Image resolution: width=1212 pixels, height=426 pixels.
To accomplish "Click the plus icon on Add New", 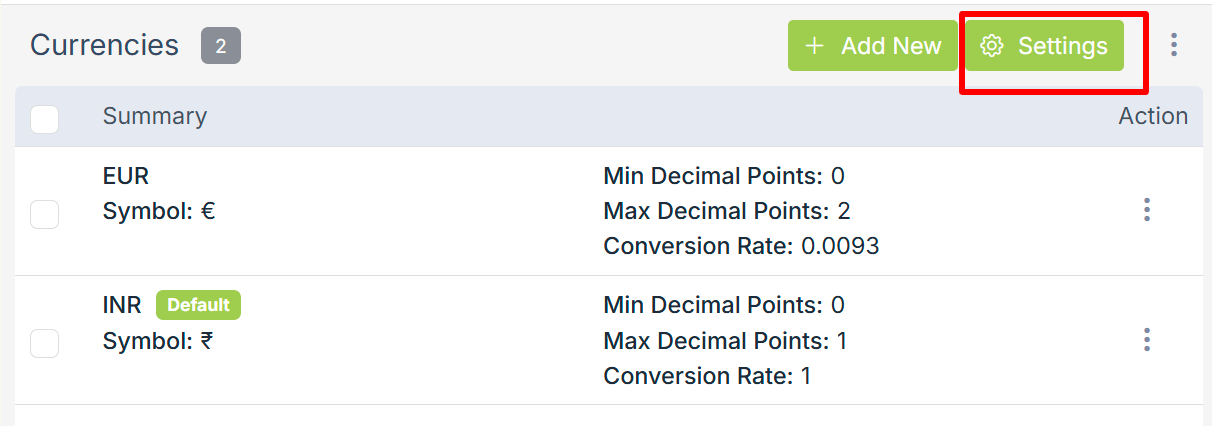I will (x=815, y=46).
